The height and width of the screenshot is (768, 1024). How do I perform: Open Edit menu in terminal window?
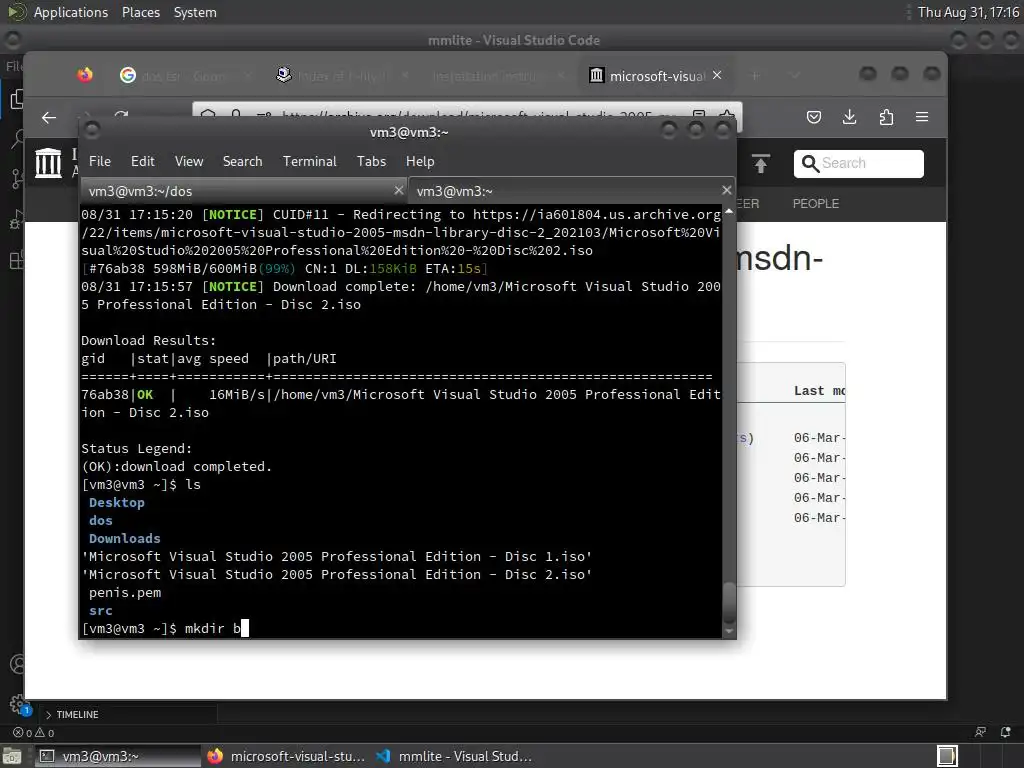click(142, 161)
